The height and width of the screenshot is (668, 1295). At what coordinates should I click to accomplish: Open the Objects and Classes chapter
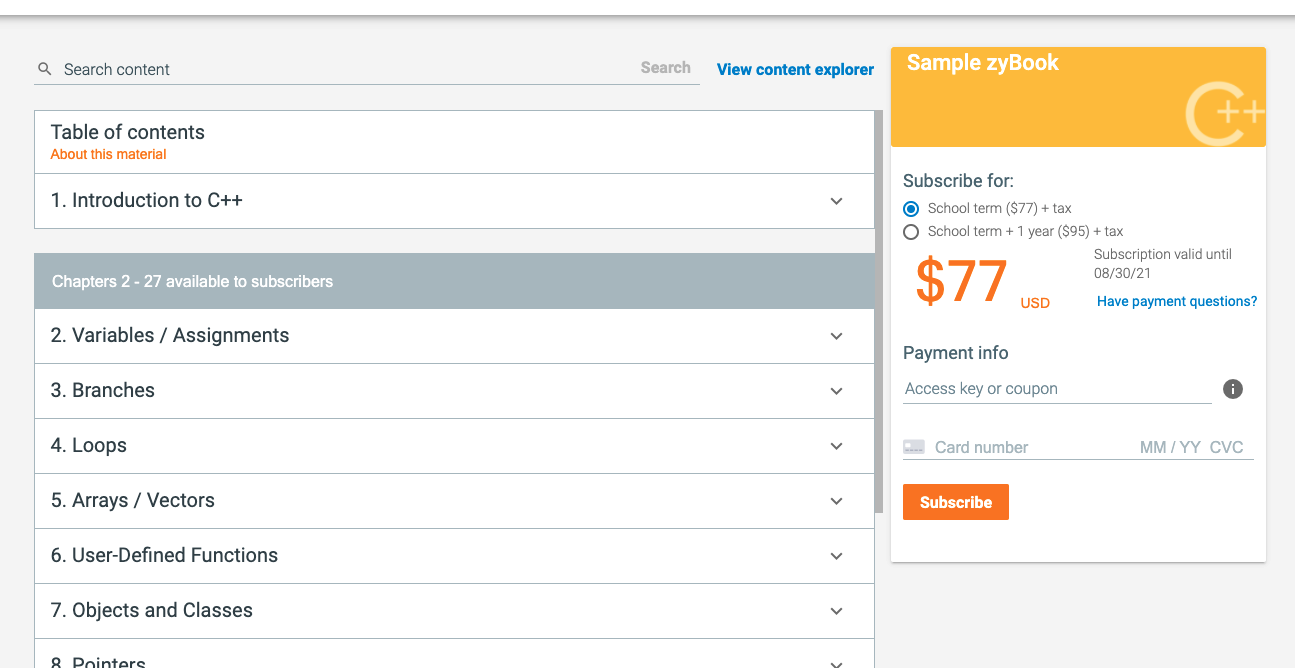(x=152, y=611)
